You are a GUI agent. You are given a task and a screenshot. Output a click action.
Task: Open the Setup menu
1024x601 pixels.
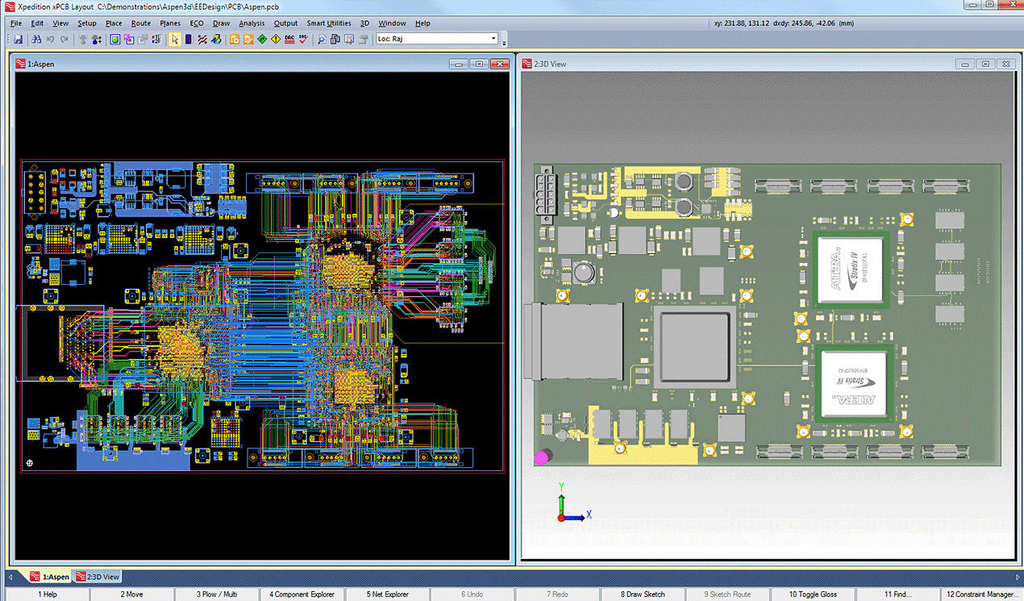(x=87, y=23)
